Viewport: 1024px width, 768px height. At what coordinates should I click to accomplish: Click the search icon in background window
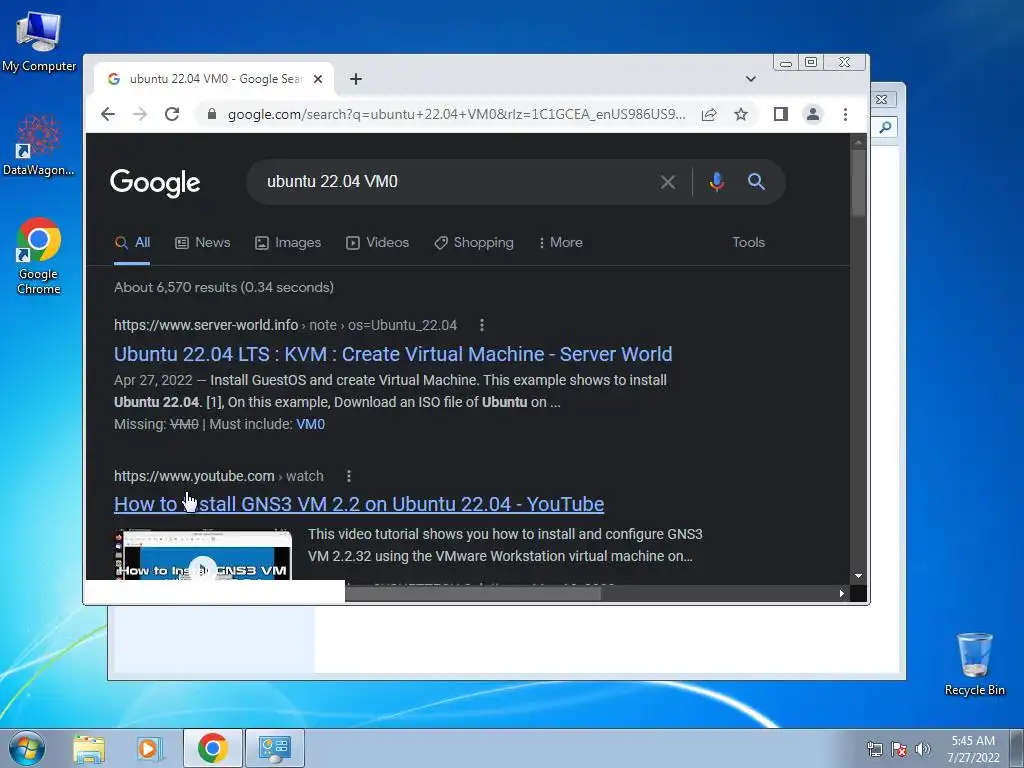coord(885,127)
